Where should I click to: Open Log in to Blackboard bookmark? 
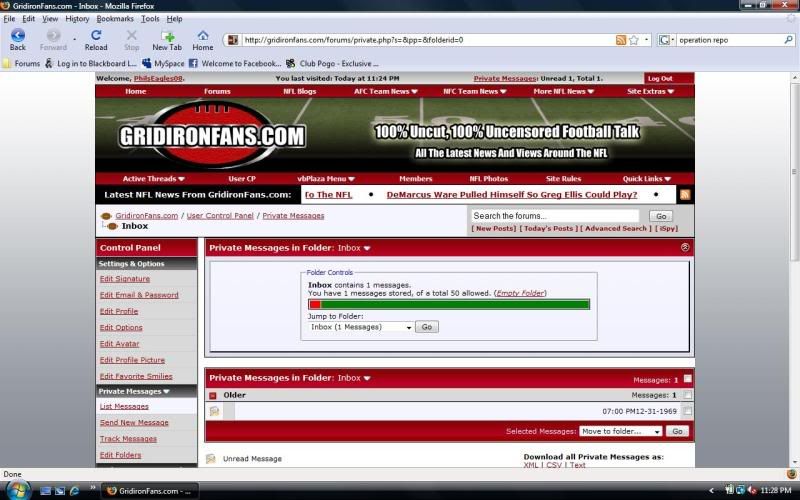[91, 63]
